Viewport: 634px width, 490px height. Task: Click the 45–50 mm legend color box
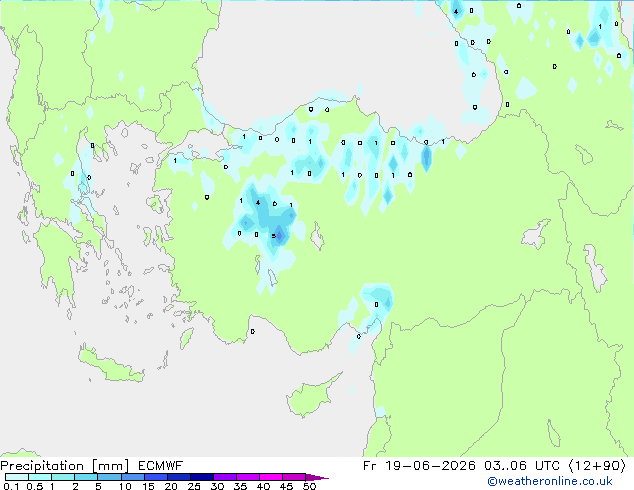294,477
